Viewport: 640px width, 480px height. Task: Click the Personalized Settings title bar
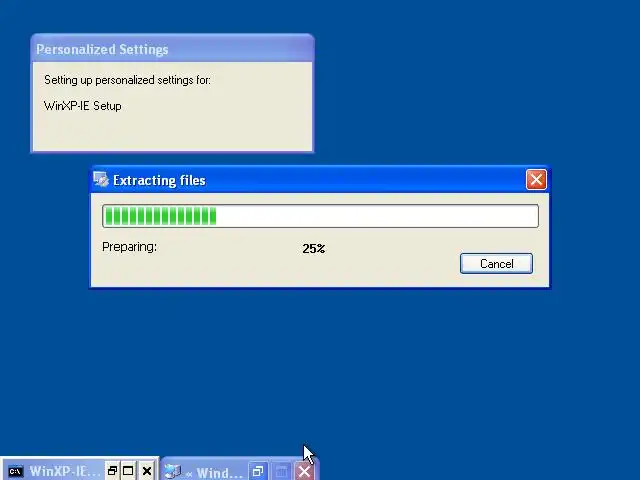point(172,49)
